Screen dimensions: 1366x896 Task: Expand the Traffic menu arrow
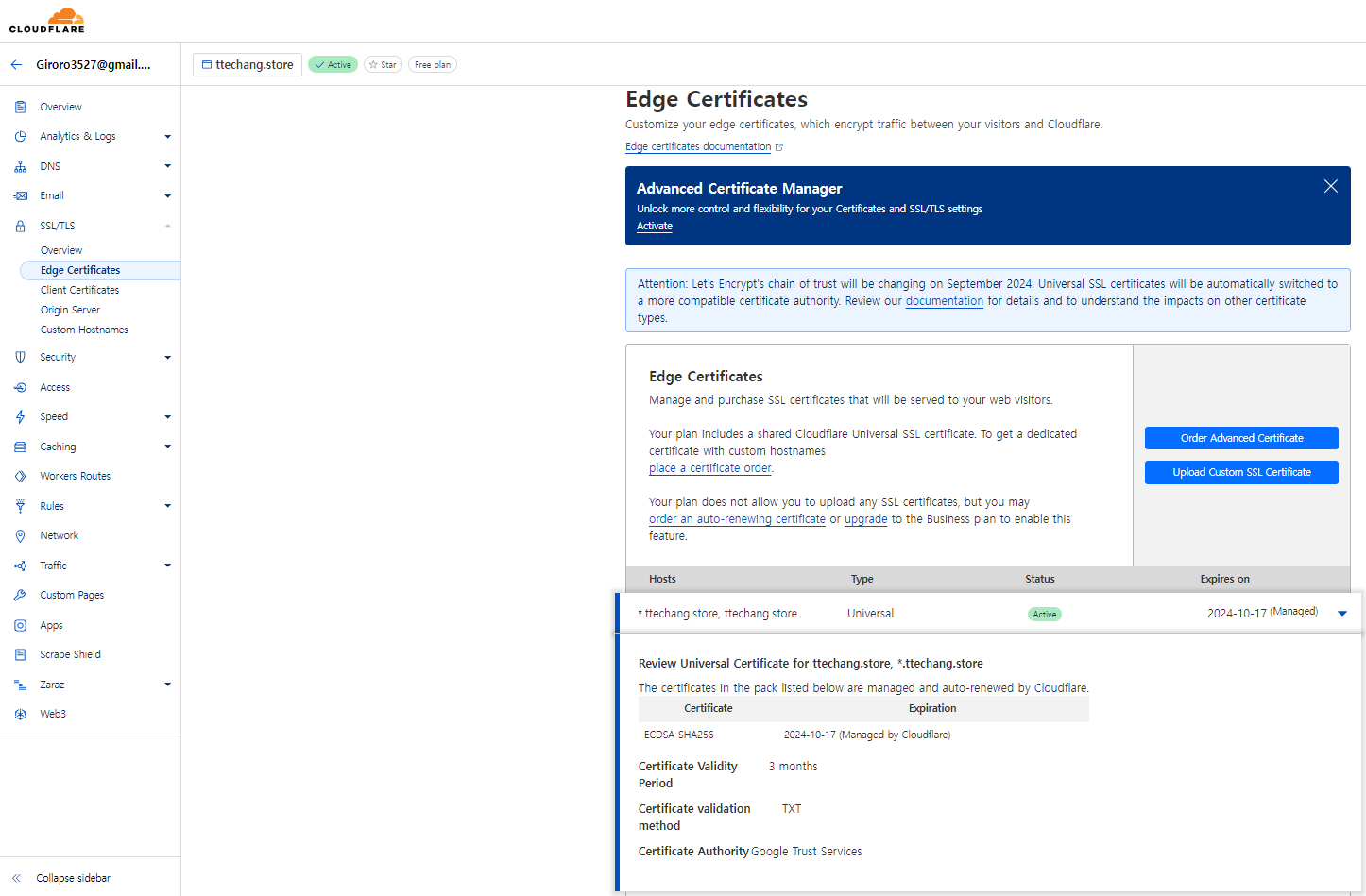(x=168, y=566)
